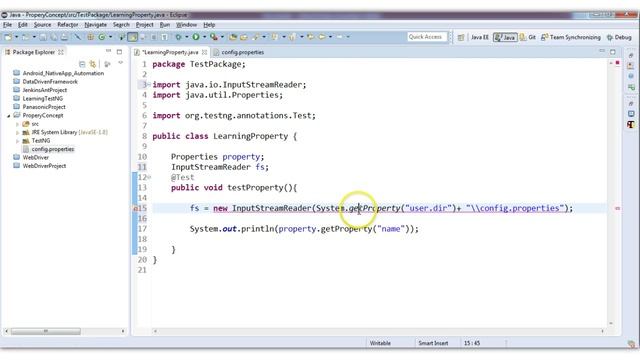640x360 pixels.
Task: Open the dropdown arrow beside Debug icon
Action: pyautogui.click(x=187, y=37)
